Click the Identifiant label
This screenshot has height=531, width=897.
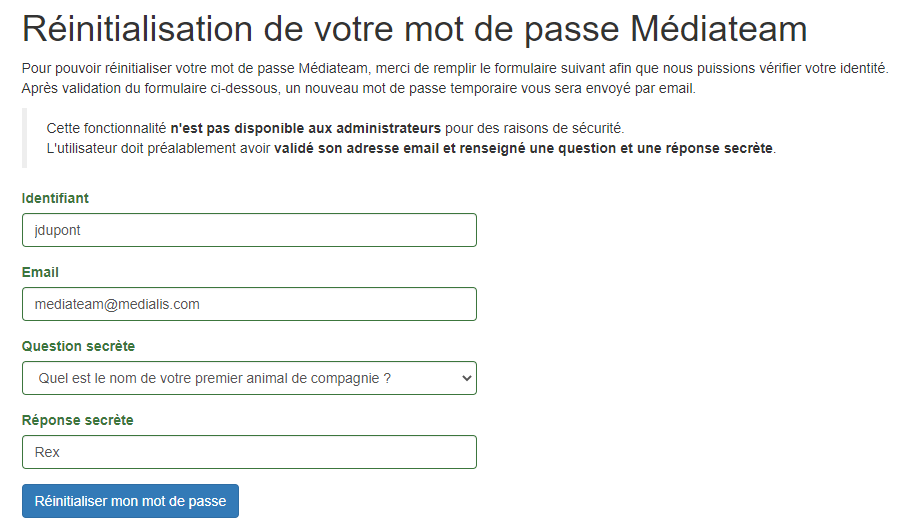tap(55, 198)
